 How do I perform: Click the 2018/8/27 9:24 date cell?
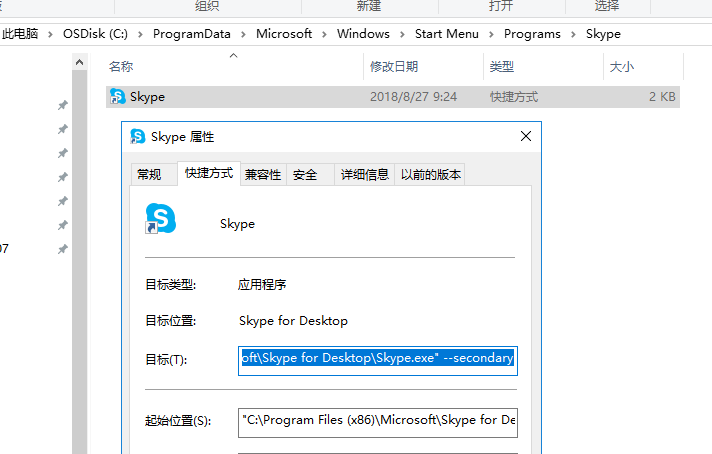[x=413, y=97]
